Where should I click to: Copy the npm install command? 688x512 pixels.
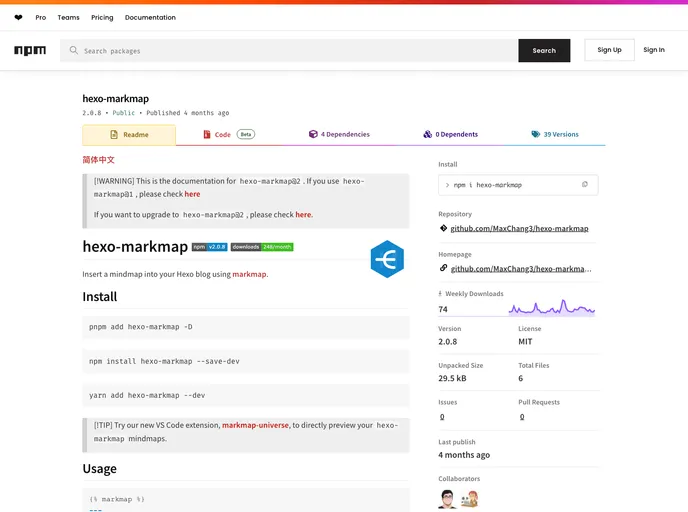click(584, 185)
